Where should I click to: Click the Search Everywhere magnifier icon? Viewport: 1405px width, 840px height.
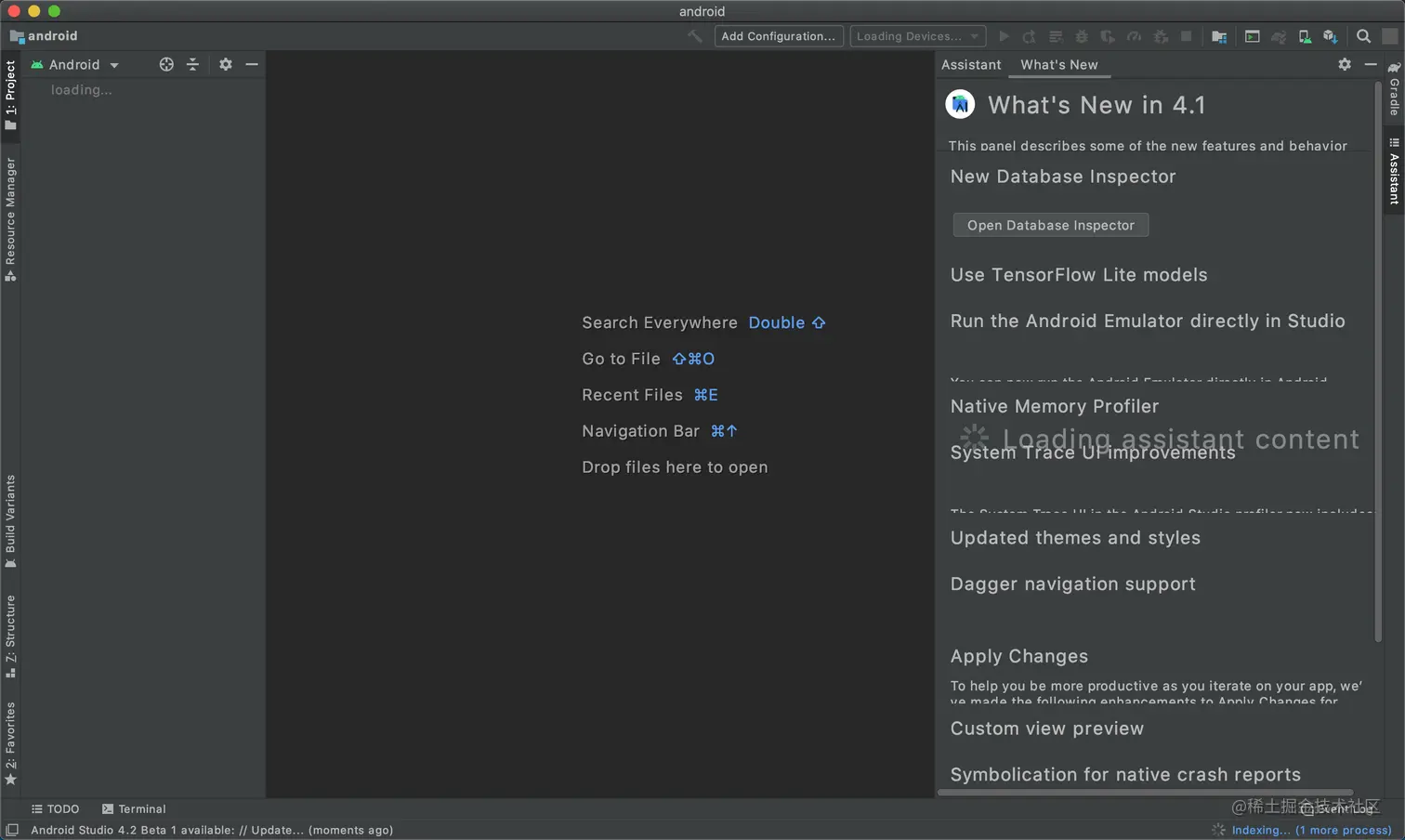[1363, 36]
